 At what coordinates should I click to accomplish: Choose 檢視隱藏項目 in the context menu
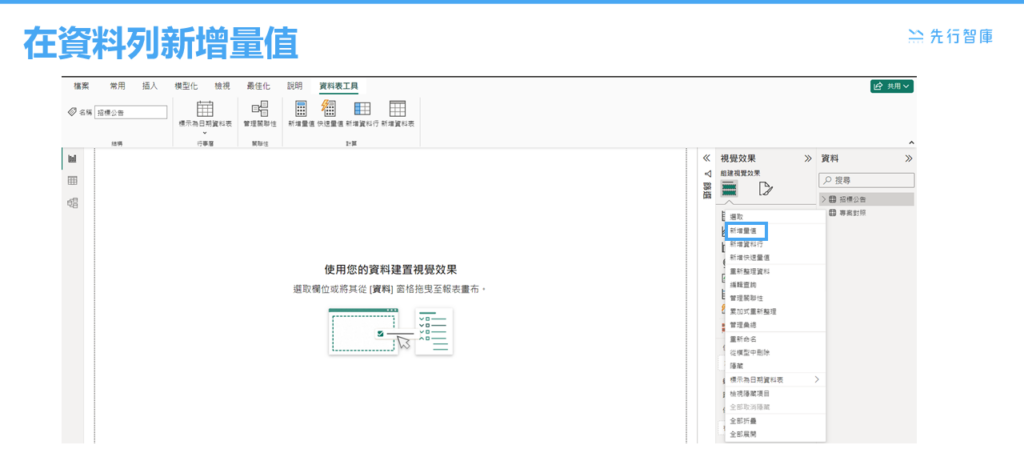pos(775,393)
